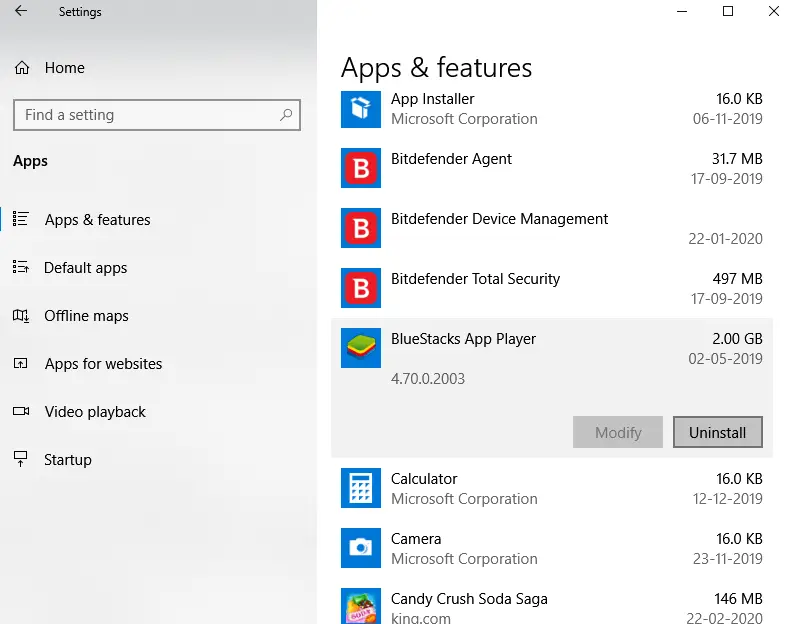This screenshot has height=624, width=788.
Task: Click the Calculator app icon
Action: tap(361, 488)
